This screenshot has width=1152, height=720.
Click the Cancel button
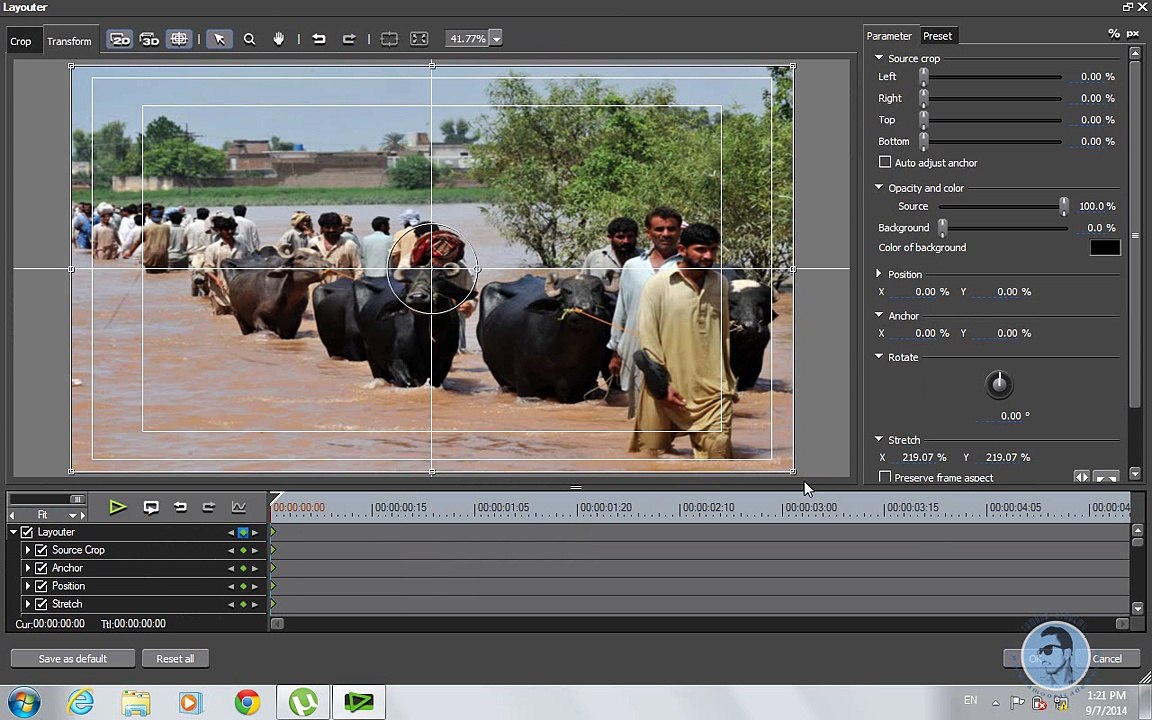click(1106, 658)
